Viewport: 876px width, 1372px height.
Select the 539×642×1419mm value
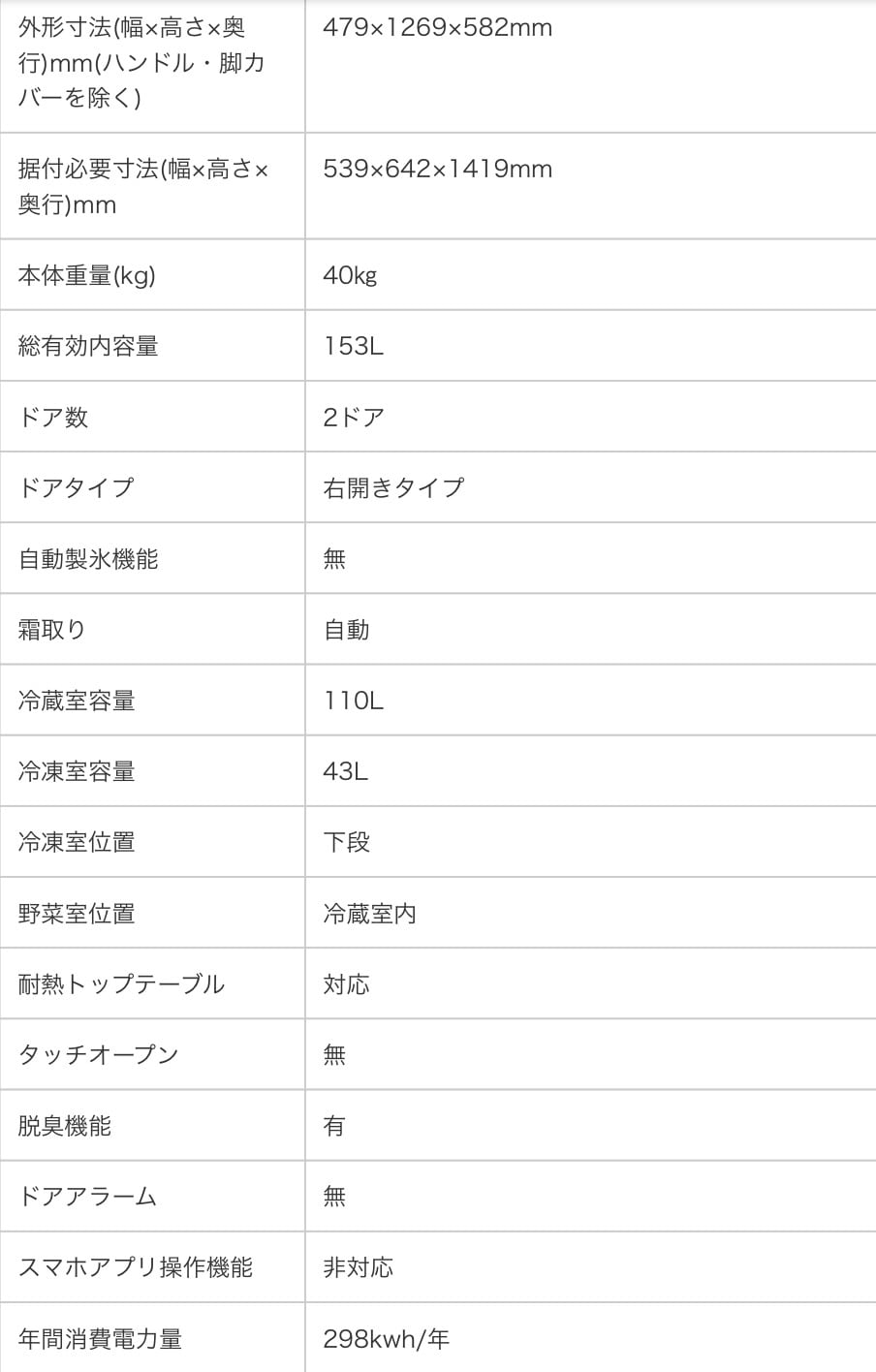(x=438, y=170)
